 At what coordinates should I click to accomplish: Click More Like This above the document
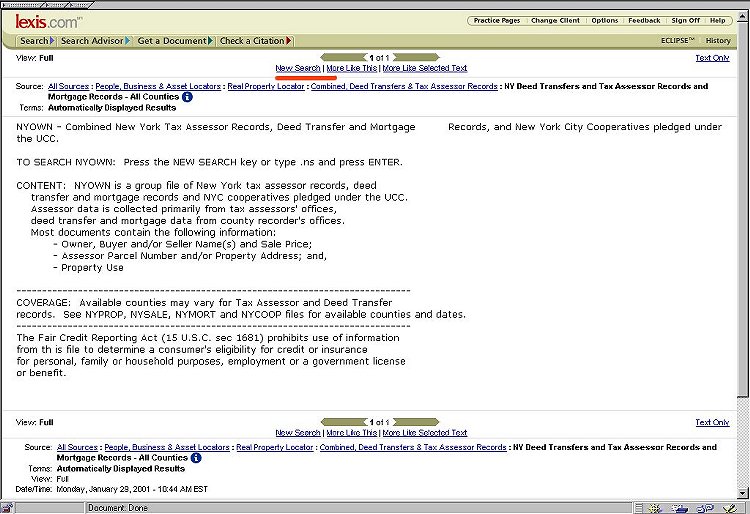pos(352,68)
